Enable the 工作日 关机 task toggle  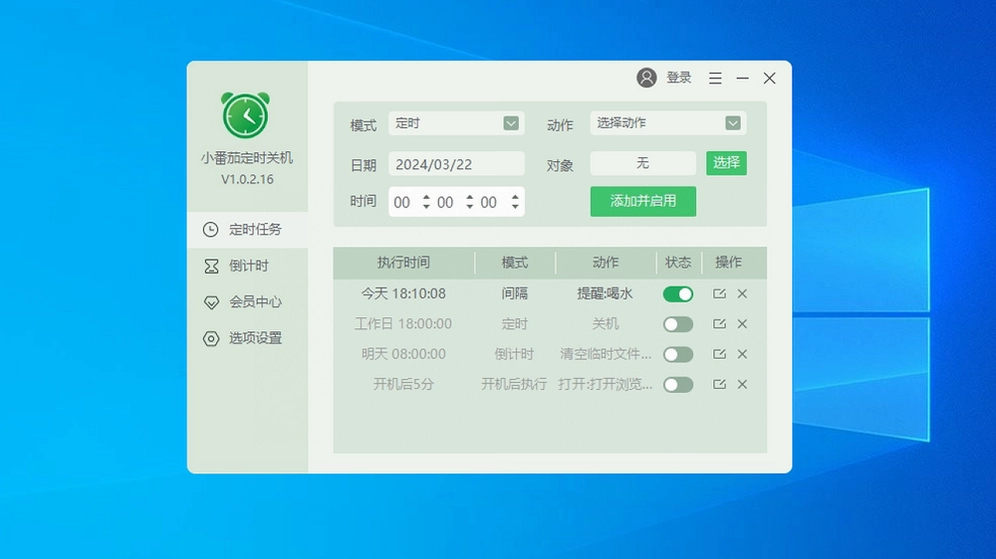tap(678, 325)
